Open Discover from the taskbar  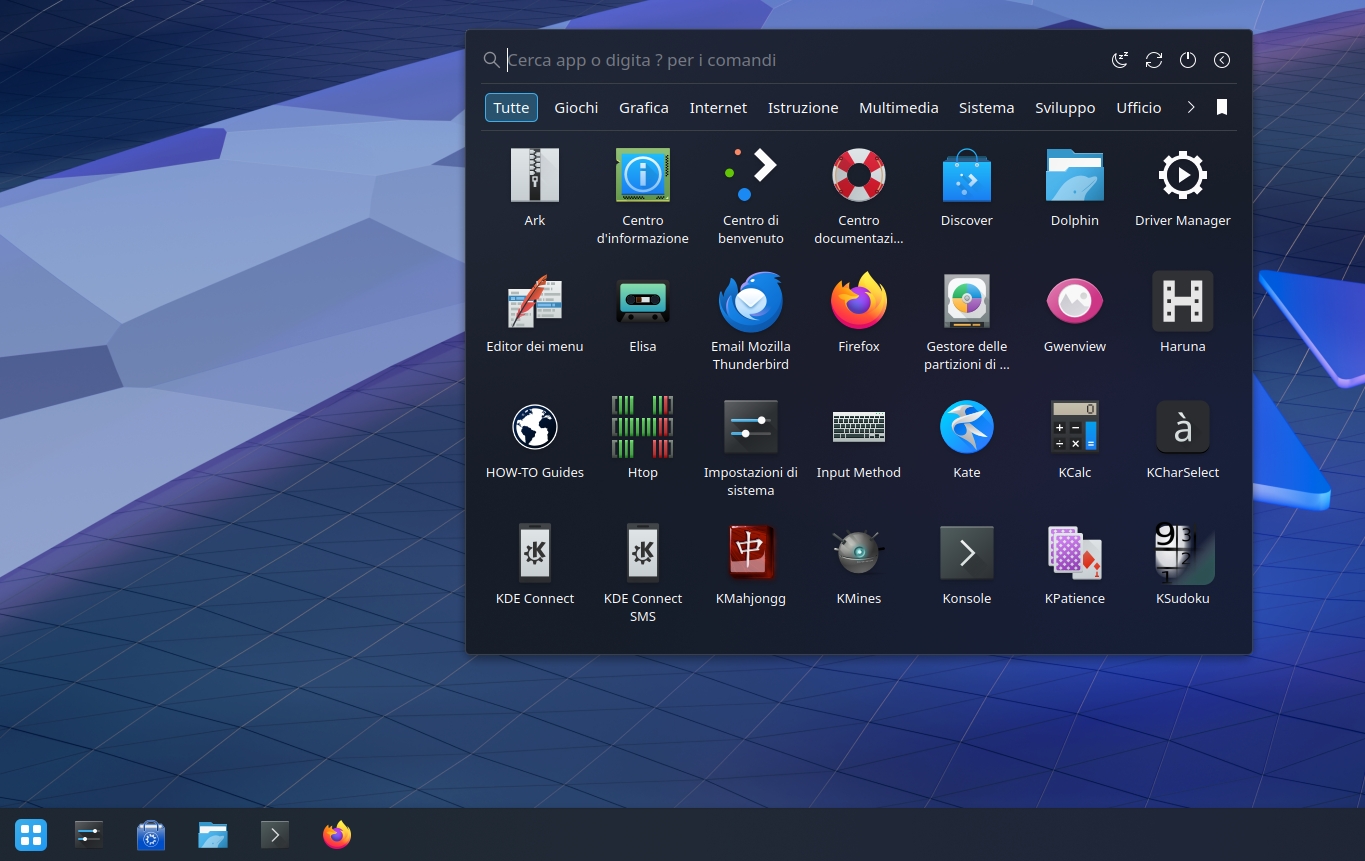click(x=151, y=834)
